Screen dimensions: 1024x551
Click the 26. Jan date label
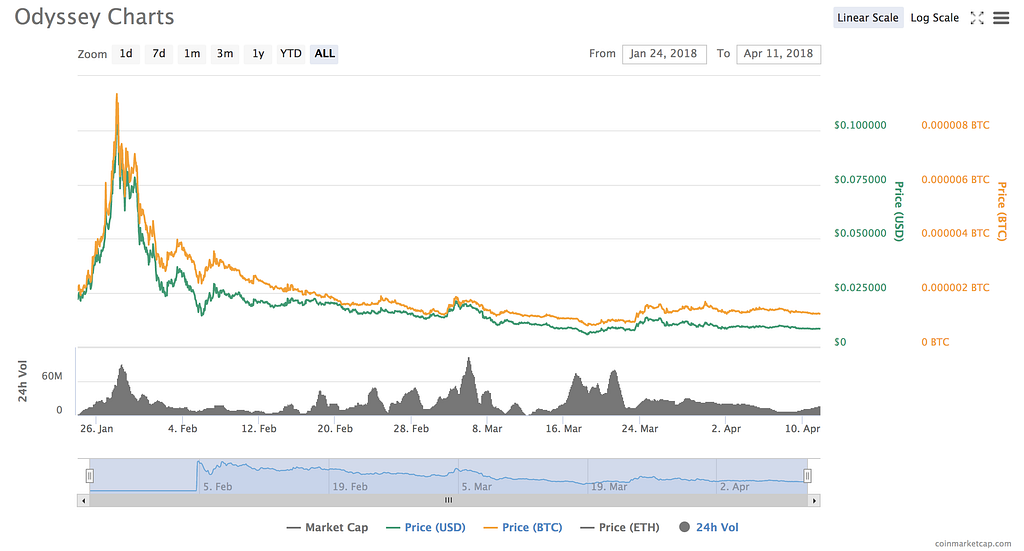(97, 429)
